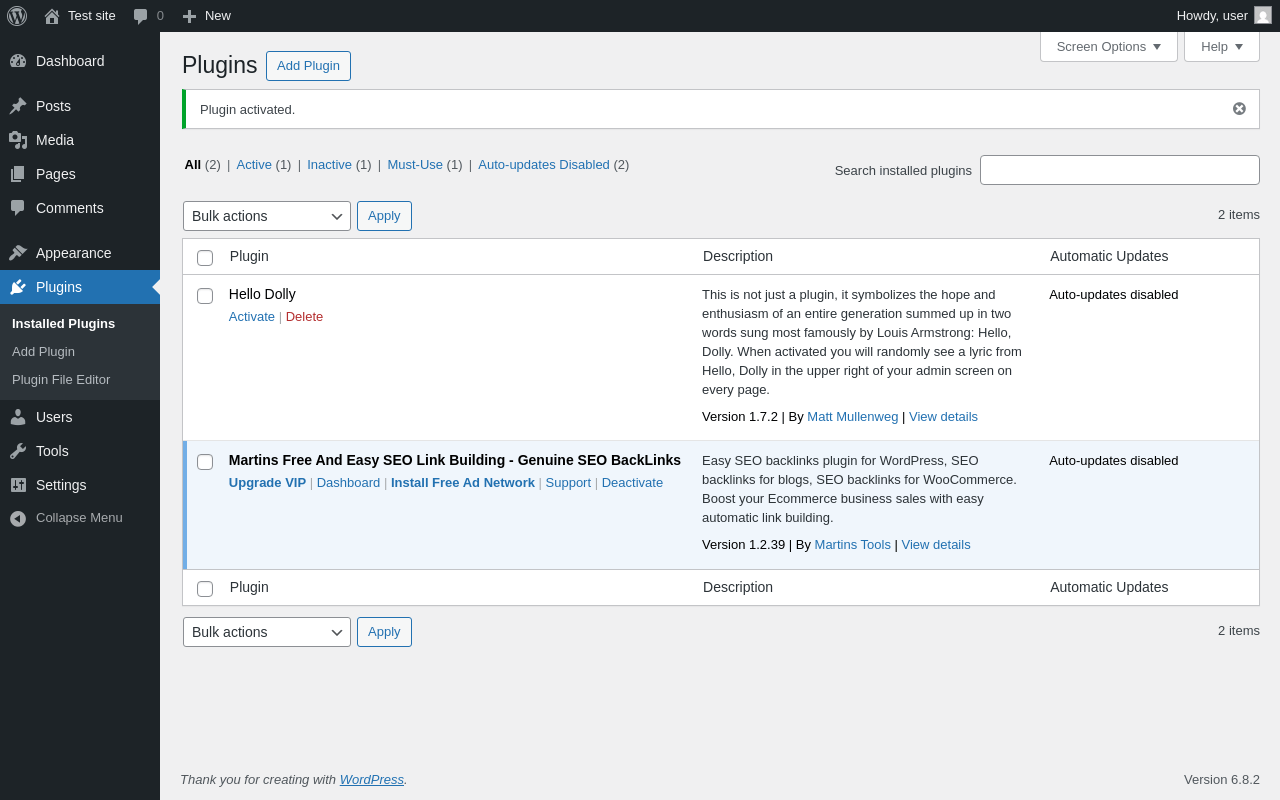Focus the Search installed plugins field
1280x800 pixels.
(1119, 170)
